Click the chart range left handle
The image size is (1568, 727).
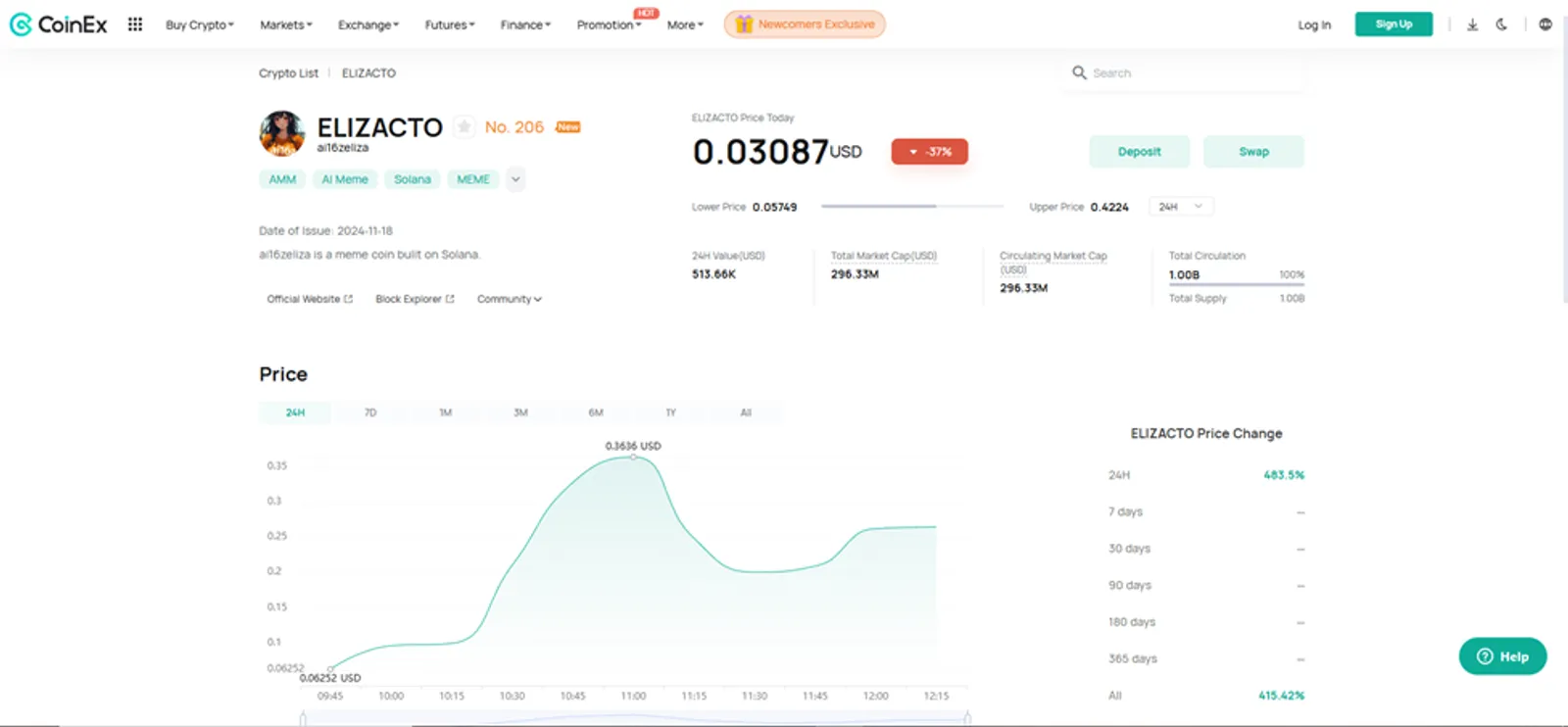303,719
